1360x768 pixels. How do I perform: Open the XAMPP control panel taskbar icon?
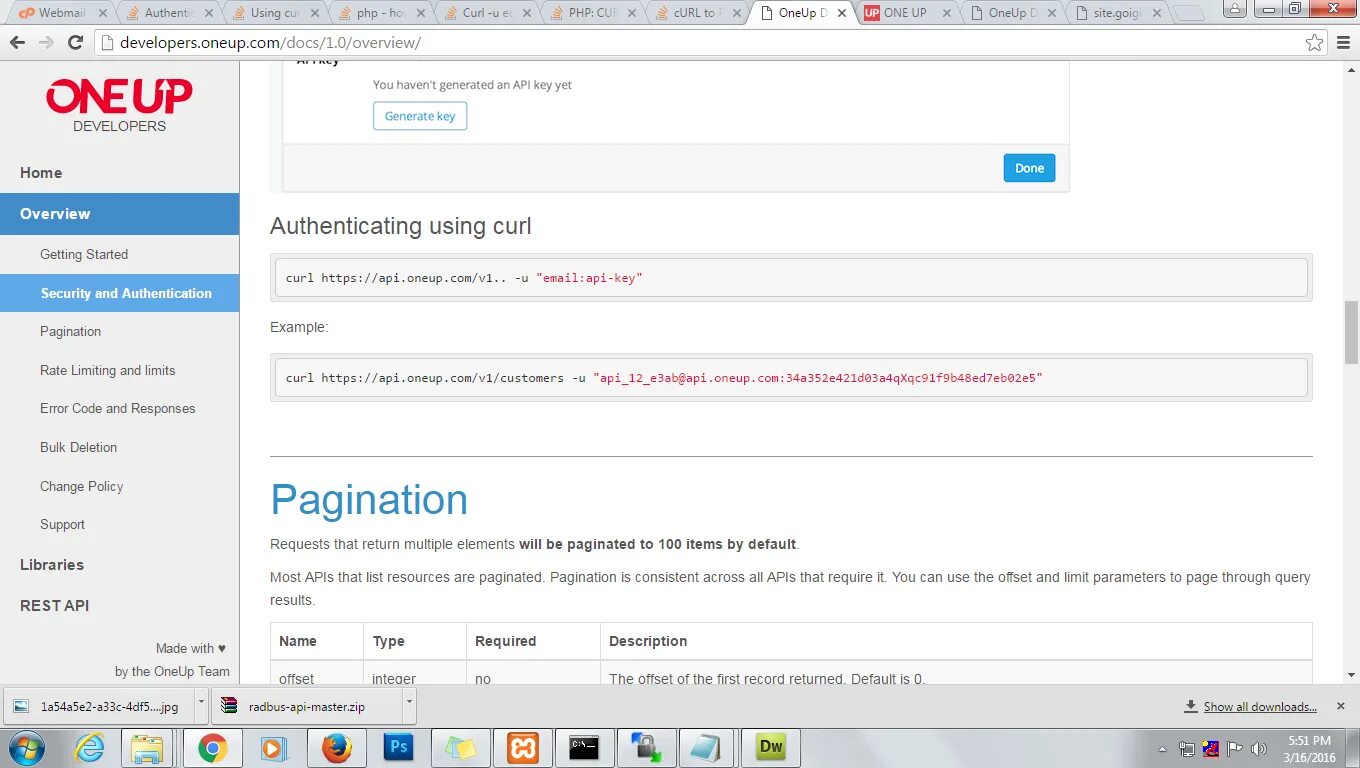point(522,748)
